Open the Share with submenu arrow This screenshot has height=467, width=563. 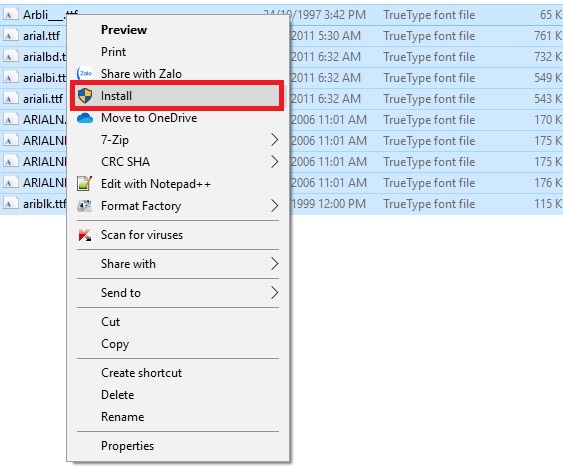pyautogui.click(x=274, y=264)
